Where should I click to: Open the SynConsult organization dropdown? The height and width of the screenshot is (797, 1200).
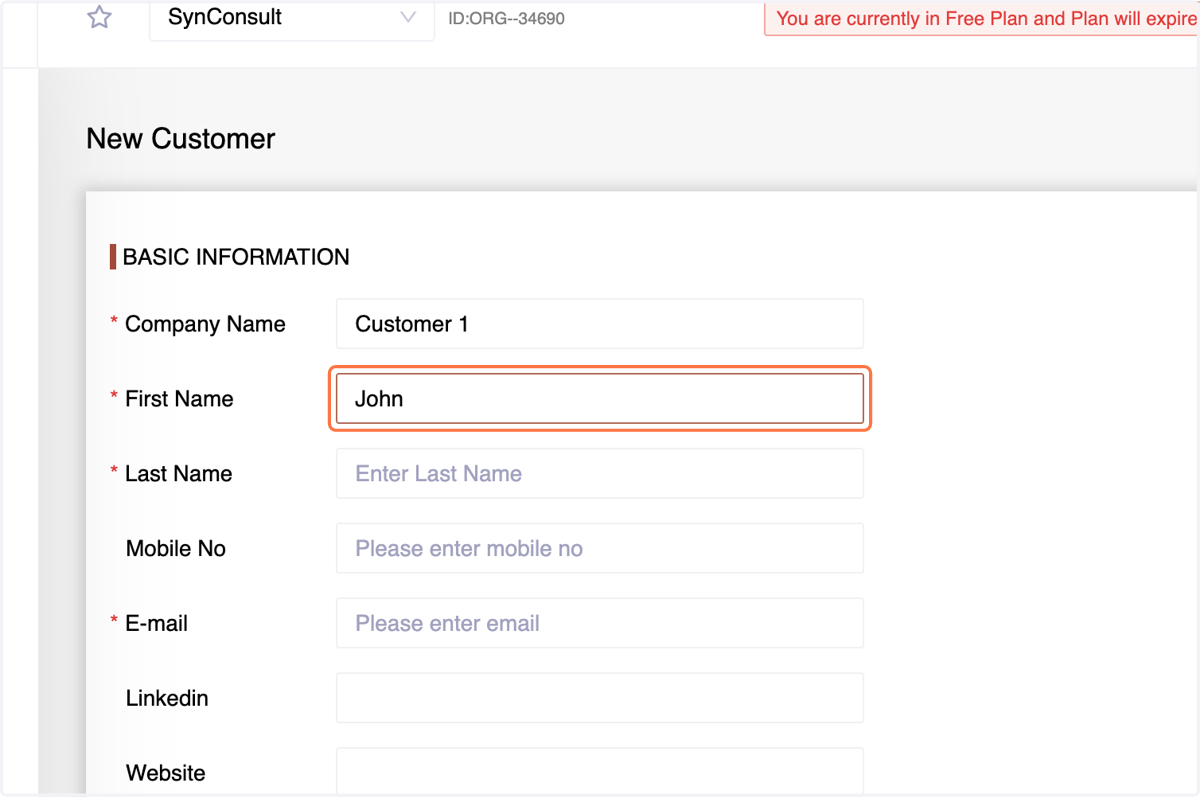292,19
